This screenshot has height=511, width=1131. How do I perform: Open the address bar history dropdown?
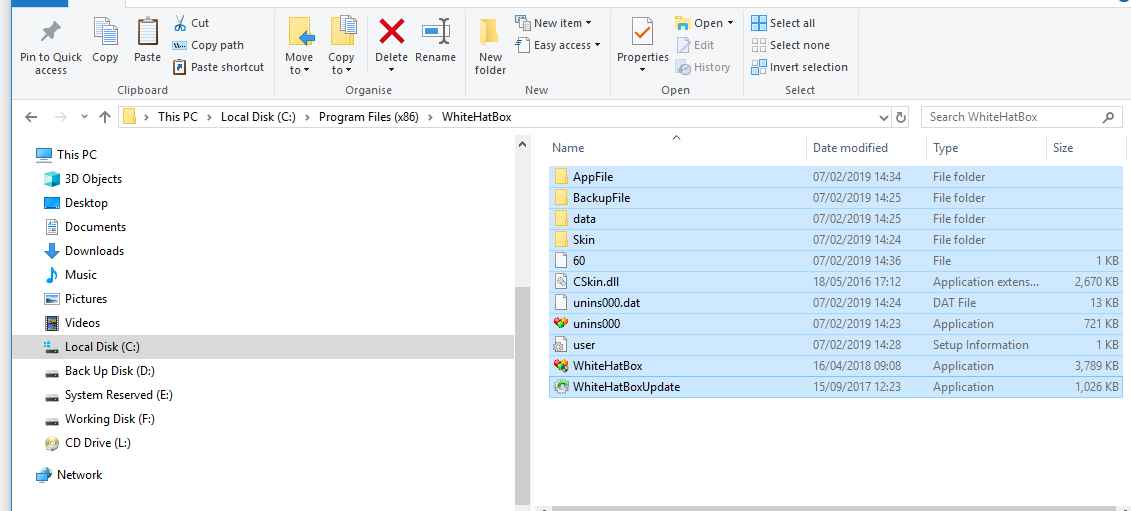pos(882,117)
